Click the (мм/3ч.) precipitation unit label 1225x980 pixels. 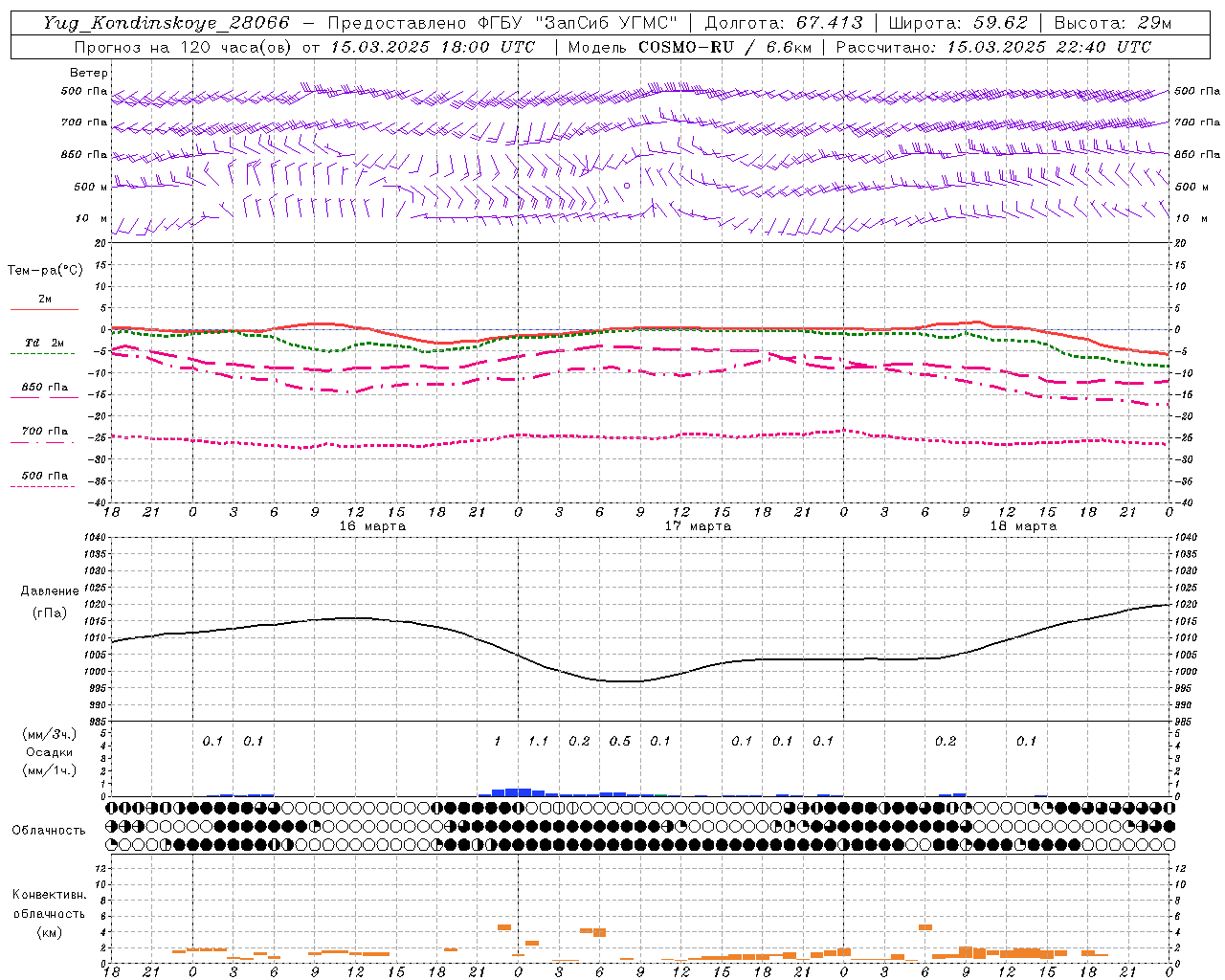(x=51, y=734)
